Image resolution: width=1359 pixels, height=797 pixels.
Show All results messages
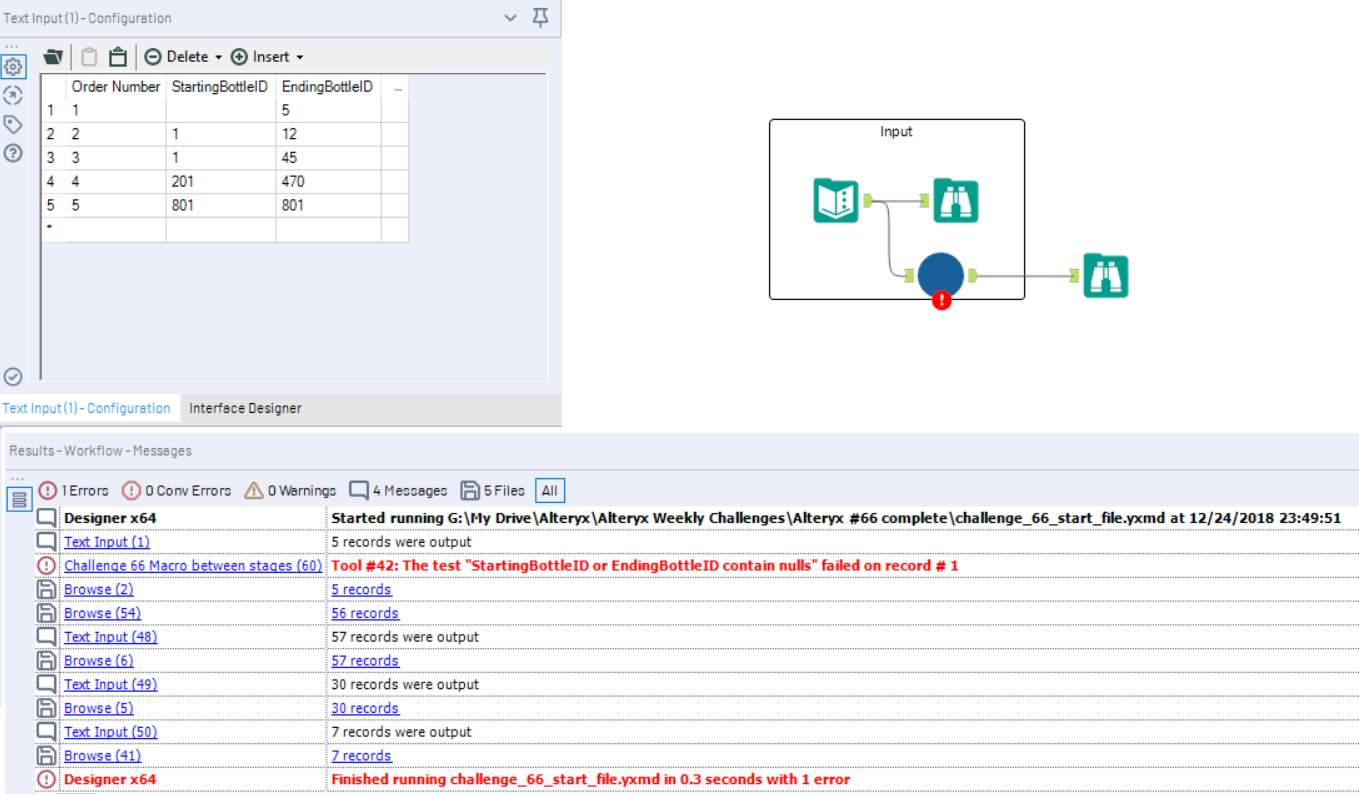click(549, 491)
